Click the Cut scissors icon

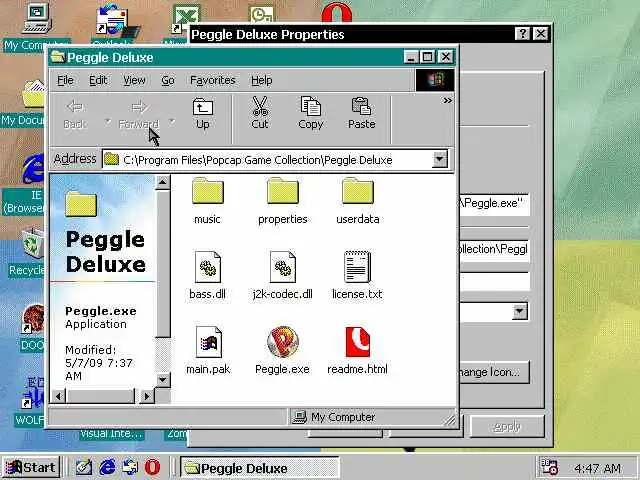point(260,106)
